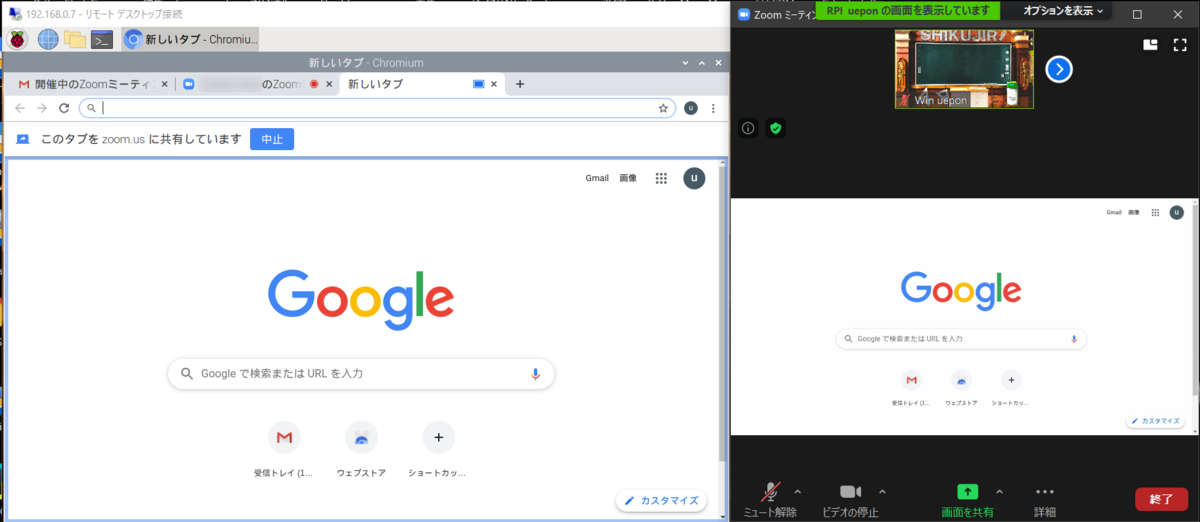This screenshot has width=1200, height=522.
Task: Close the Zoom tab with the red recording dot
Action: tap(330, 85)
